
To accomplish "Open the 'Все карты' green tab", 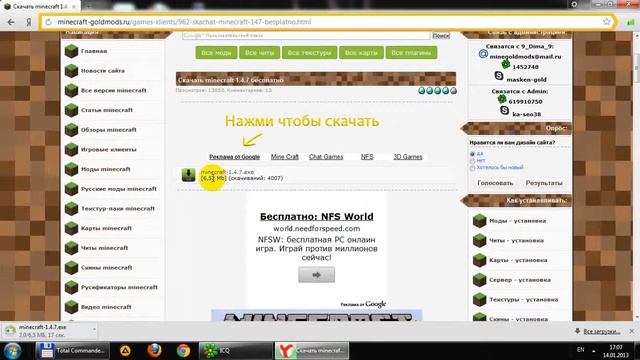I will click(361, 53).
